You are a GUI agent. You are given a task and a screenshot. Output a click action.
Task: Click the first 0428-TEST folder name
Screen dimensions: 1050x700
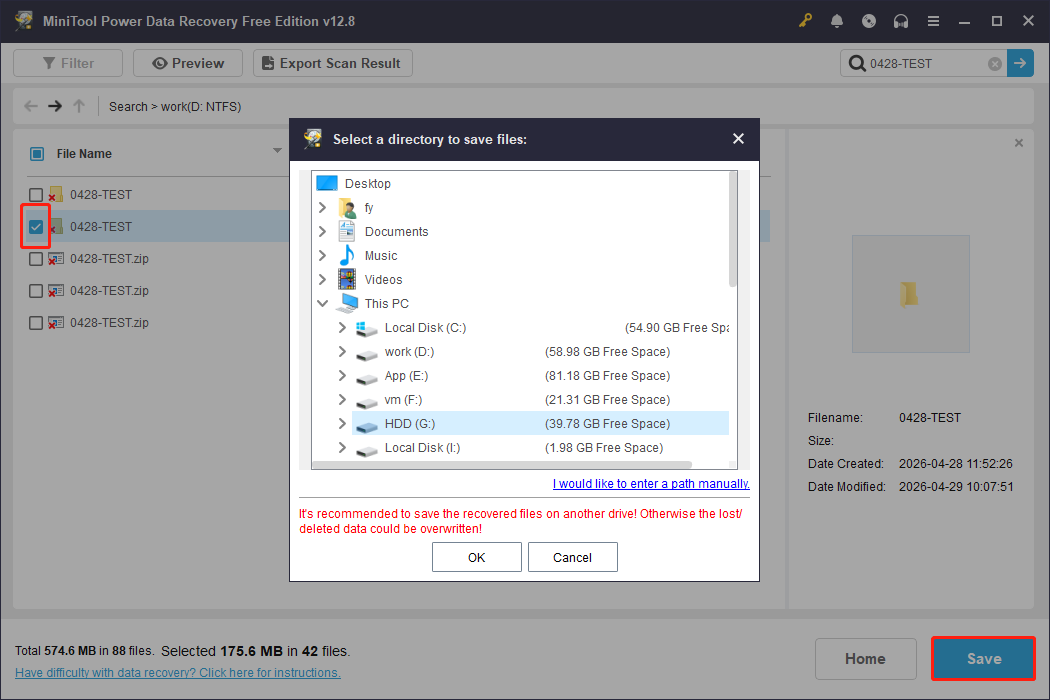tap(101, 195)
